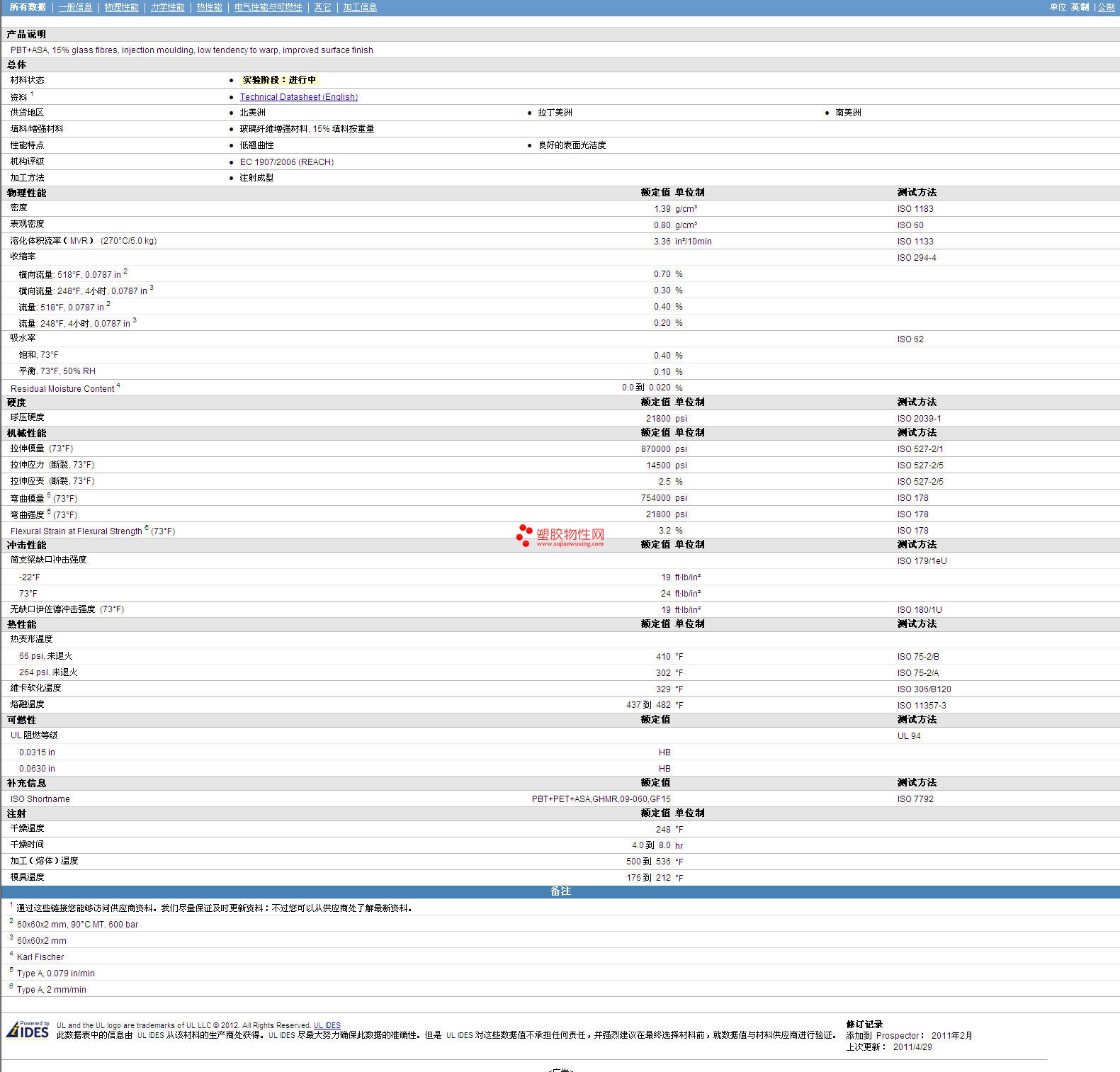The height and width of the screenshot is (1072, 1120).
Task: Open the UL IDES link in the copyright line
Action: point(327,1025)
